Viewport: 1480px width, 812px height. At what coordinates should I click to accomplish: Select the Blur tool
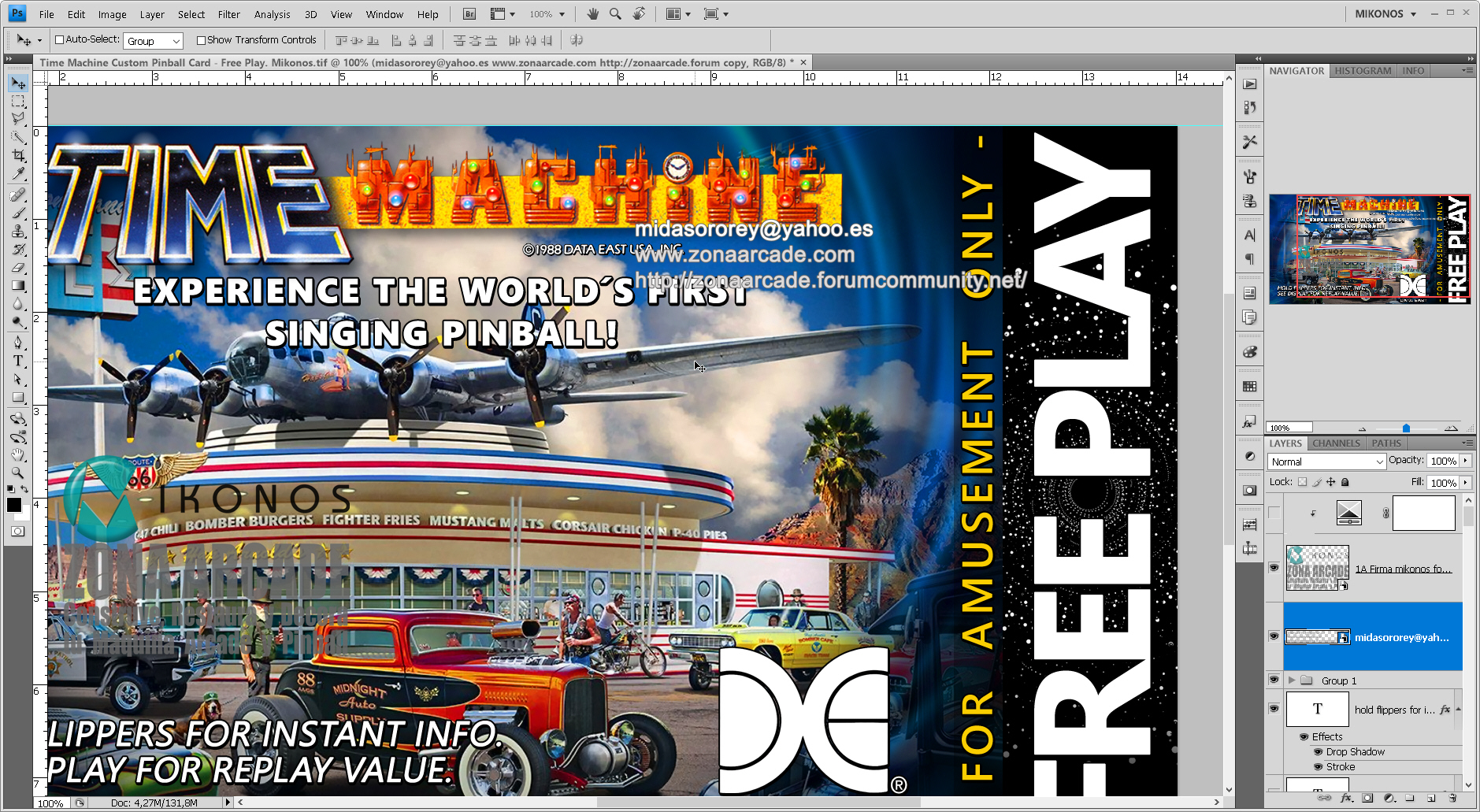[18, 304]
